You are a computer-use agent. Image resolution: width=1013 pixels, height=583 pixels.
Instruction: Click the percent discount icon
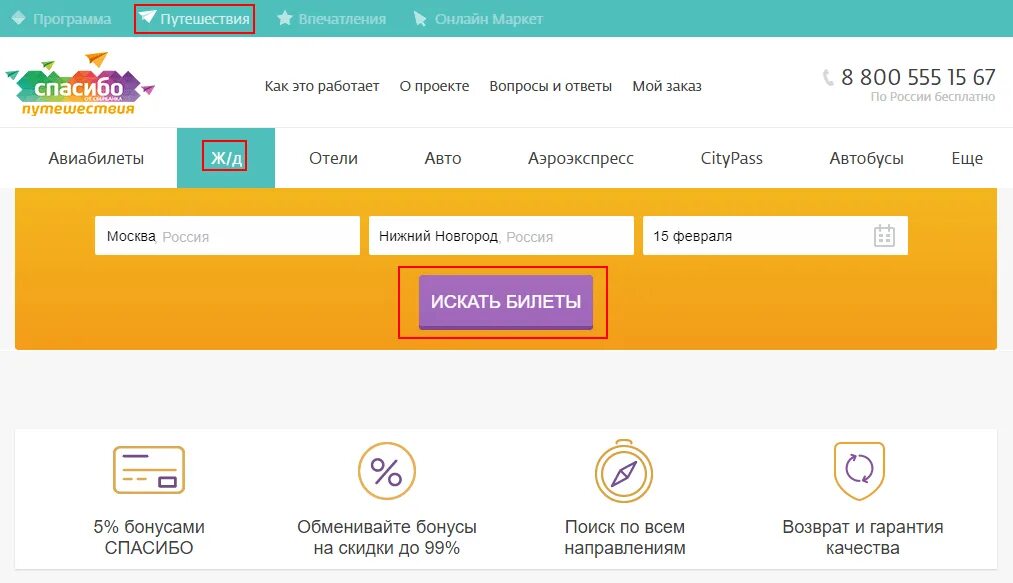pos(386,471)
